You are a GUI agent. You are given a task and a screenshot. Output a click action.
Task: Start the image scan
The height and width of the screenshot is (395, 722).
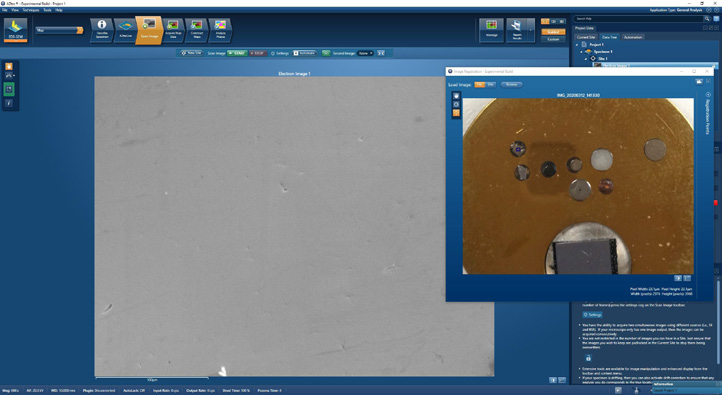tap(237, 53)
